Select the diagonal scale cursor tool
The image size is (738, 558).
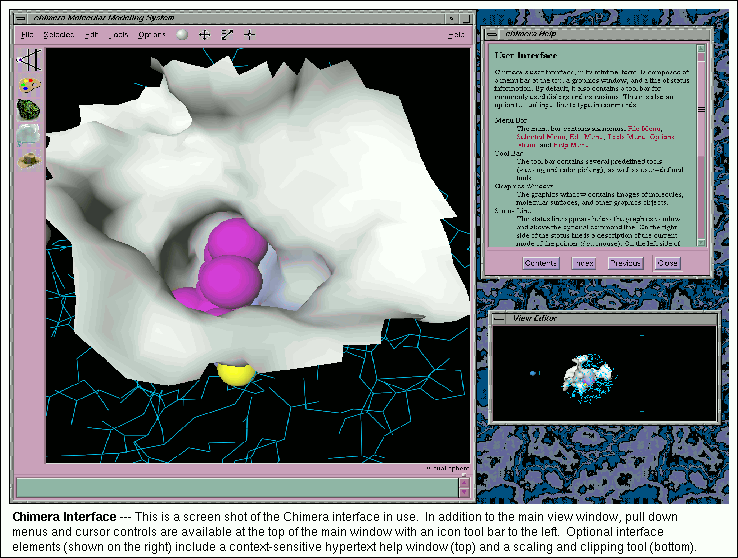point(227,34)
